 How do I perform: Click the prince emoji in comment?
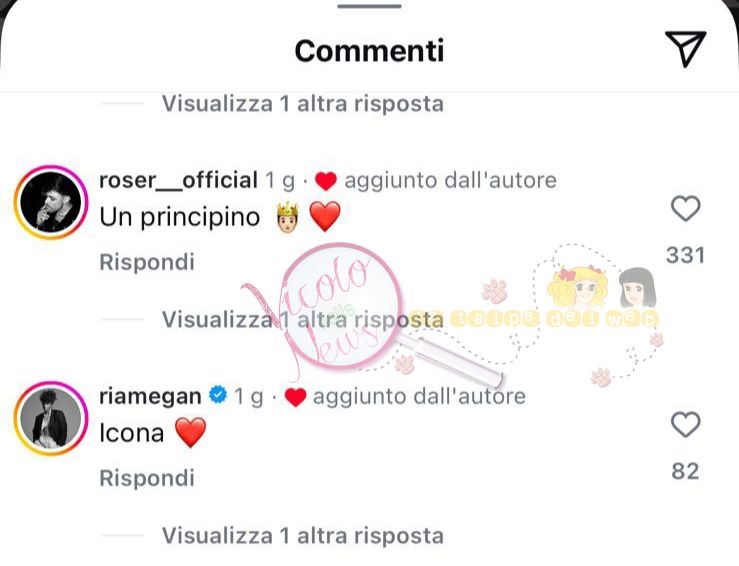(x=287, y=217)
